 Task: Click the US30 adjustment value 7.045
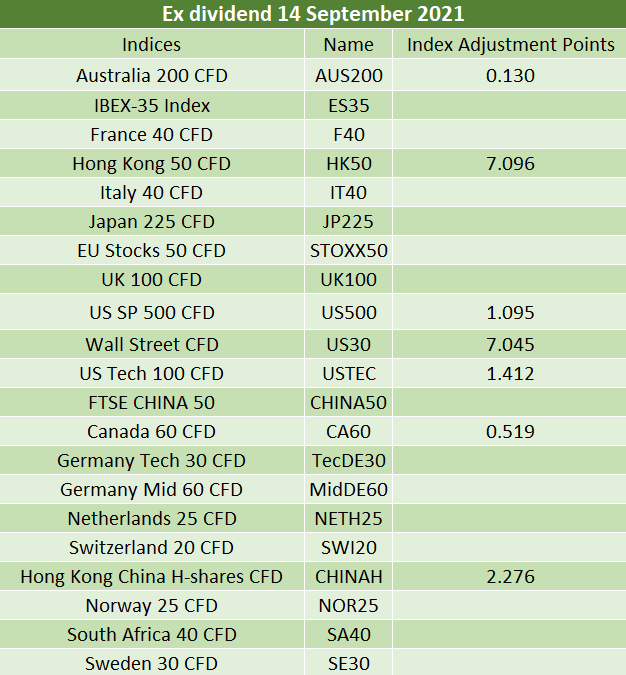pyautogui.click(x=510, y=344)
